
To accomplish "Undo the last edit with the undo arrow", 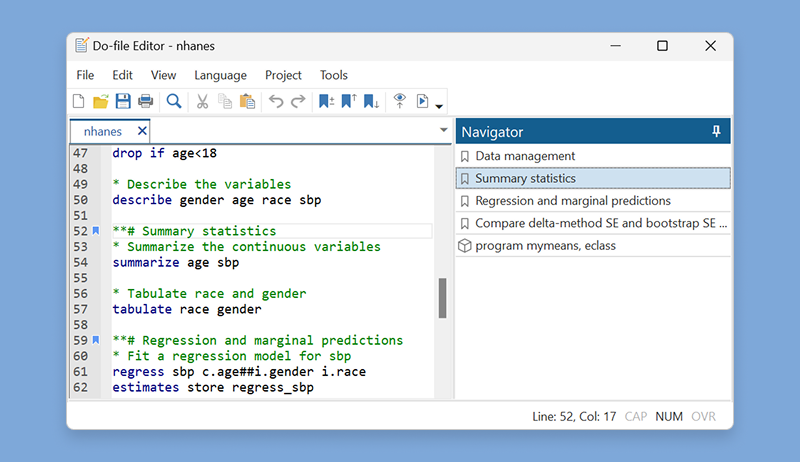I will pos(276,101).
